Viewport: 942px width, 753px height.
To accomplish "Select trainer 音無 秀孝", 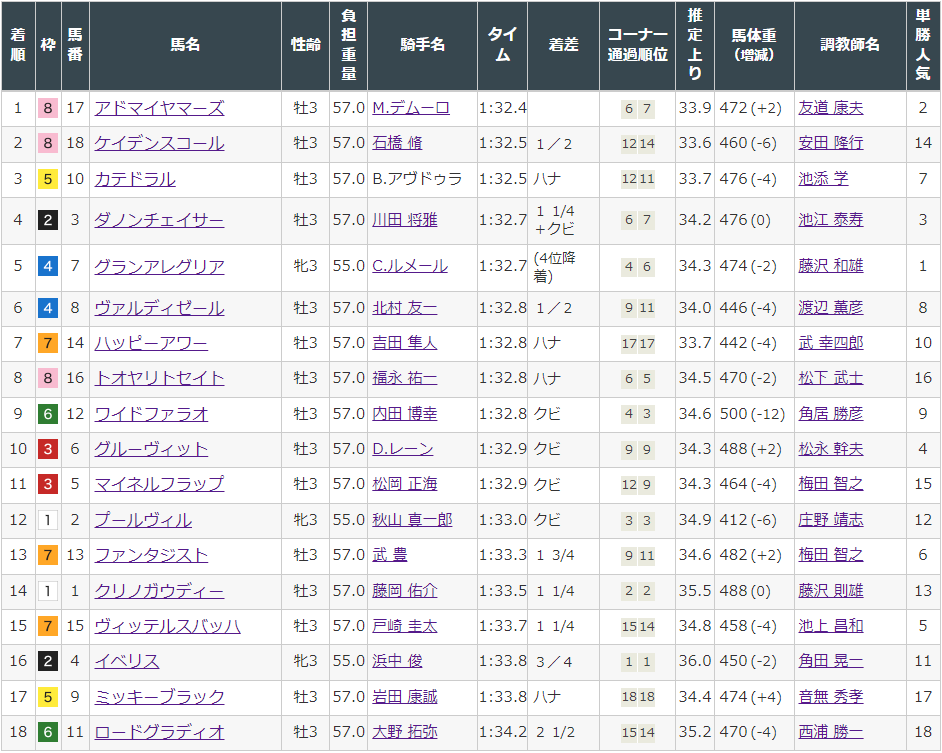I will pos(831,697).
